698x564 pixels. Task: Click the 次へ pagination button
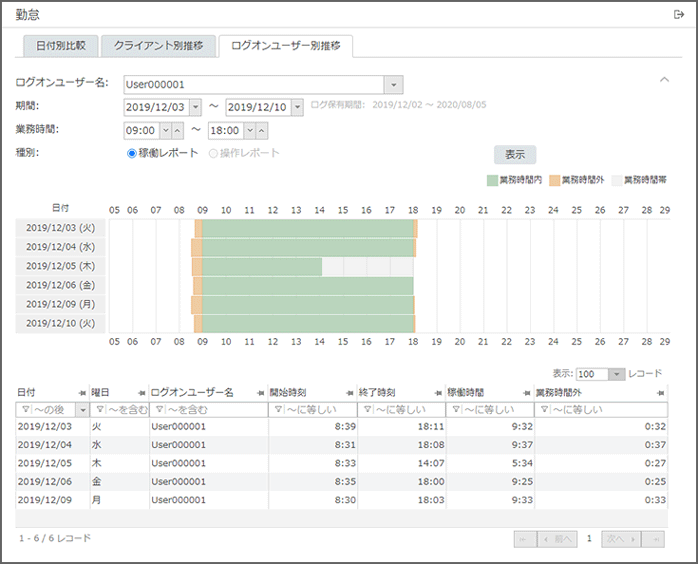tap(620, 539)
